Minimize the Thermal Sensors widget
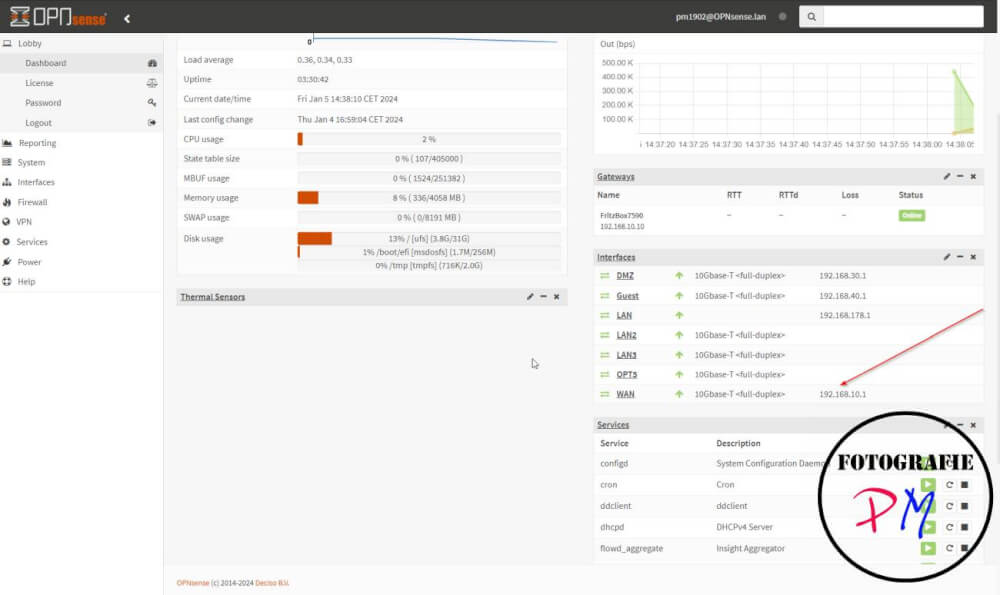 pos(543,297)
